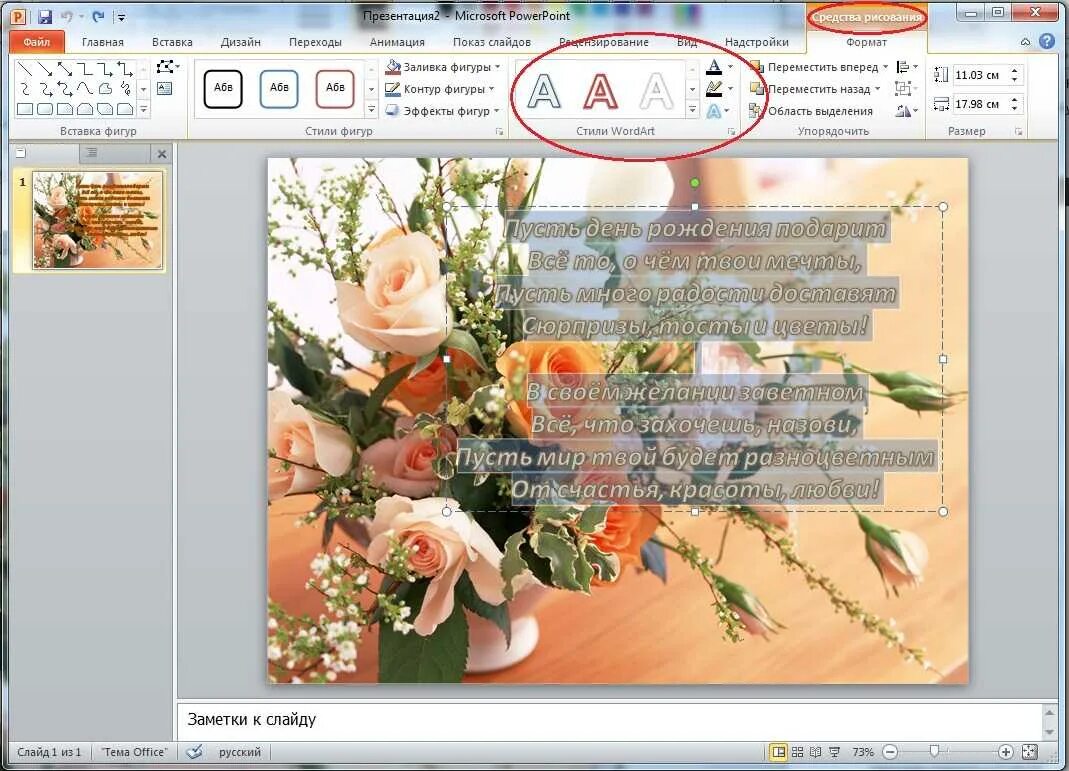Expand the shape styles gallery

pyautogui.click(x=372, y=109)
